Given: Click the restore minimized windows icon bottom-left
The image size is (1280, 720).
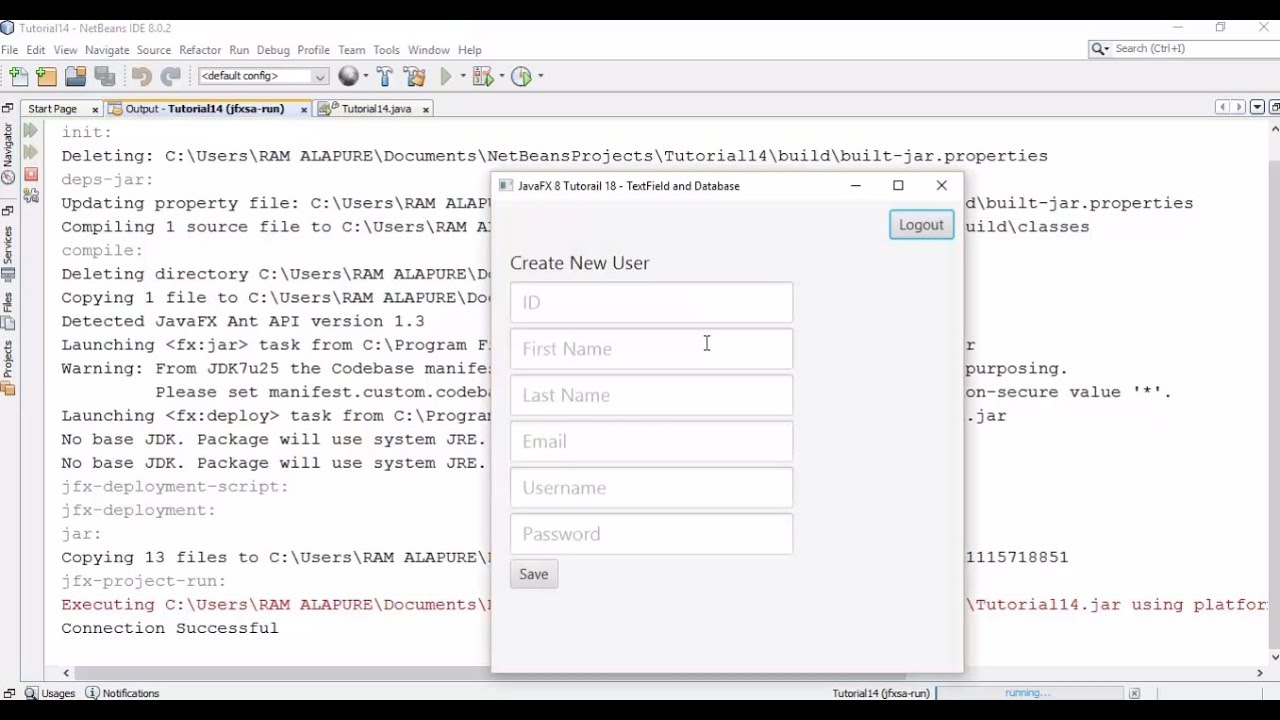Looking at the screenshot, I should pos(9,693).
